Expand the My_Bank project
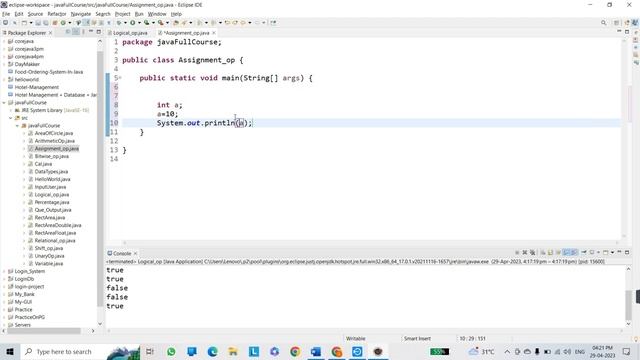The height and width of the screenshot is (360, 640). 4,294
